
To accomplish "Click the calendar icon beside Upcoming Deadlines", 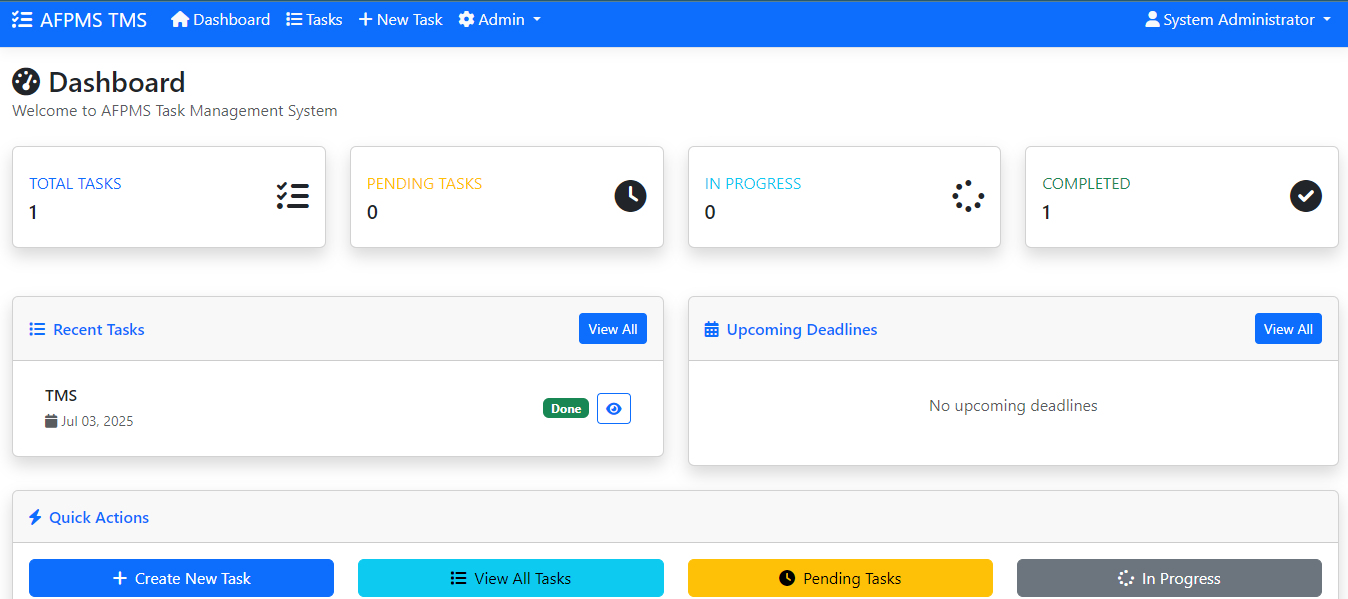I will (x=712, y=329).
